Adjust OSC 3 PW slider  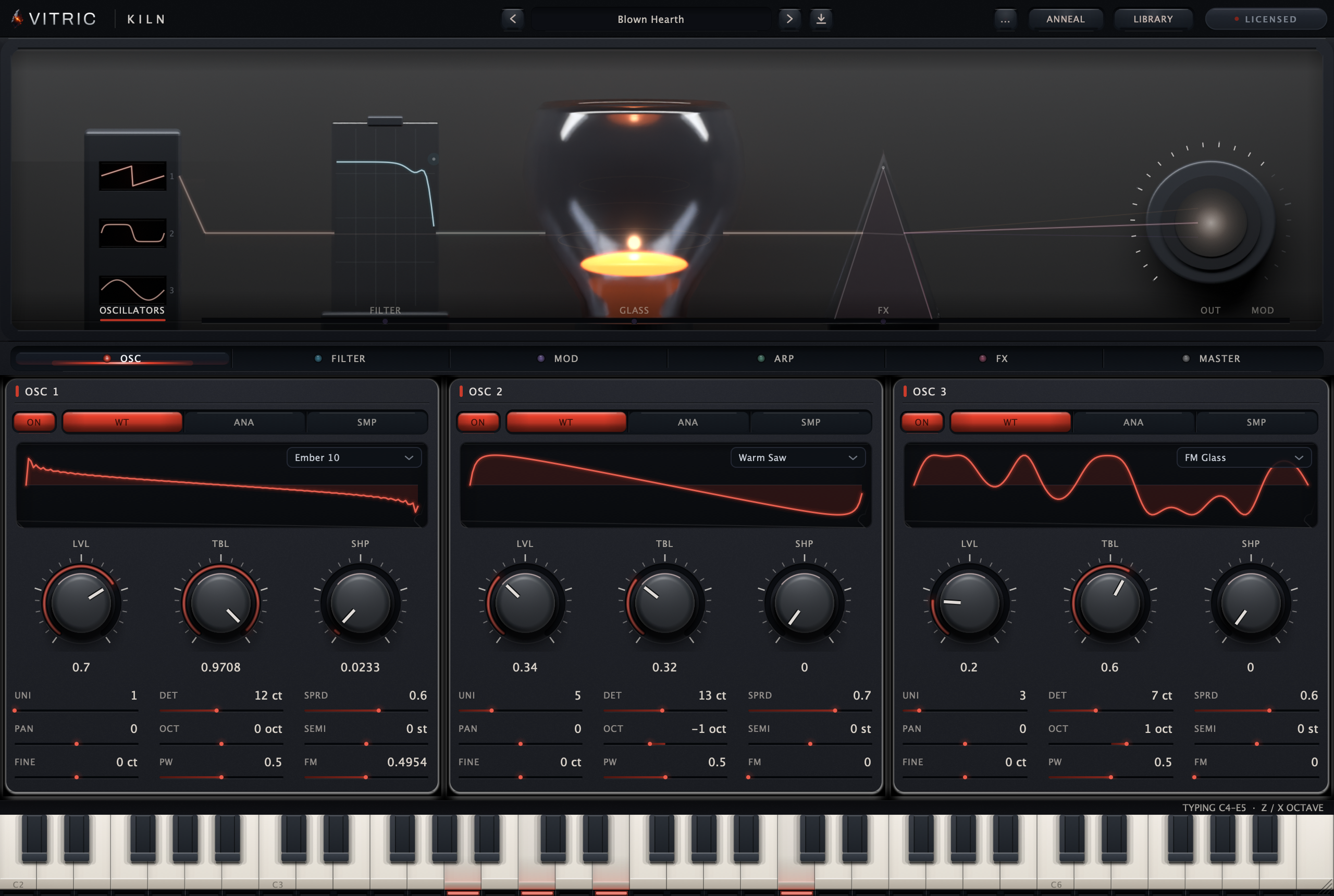1110,777
